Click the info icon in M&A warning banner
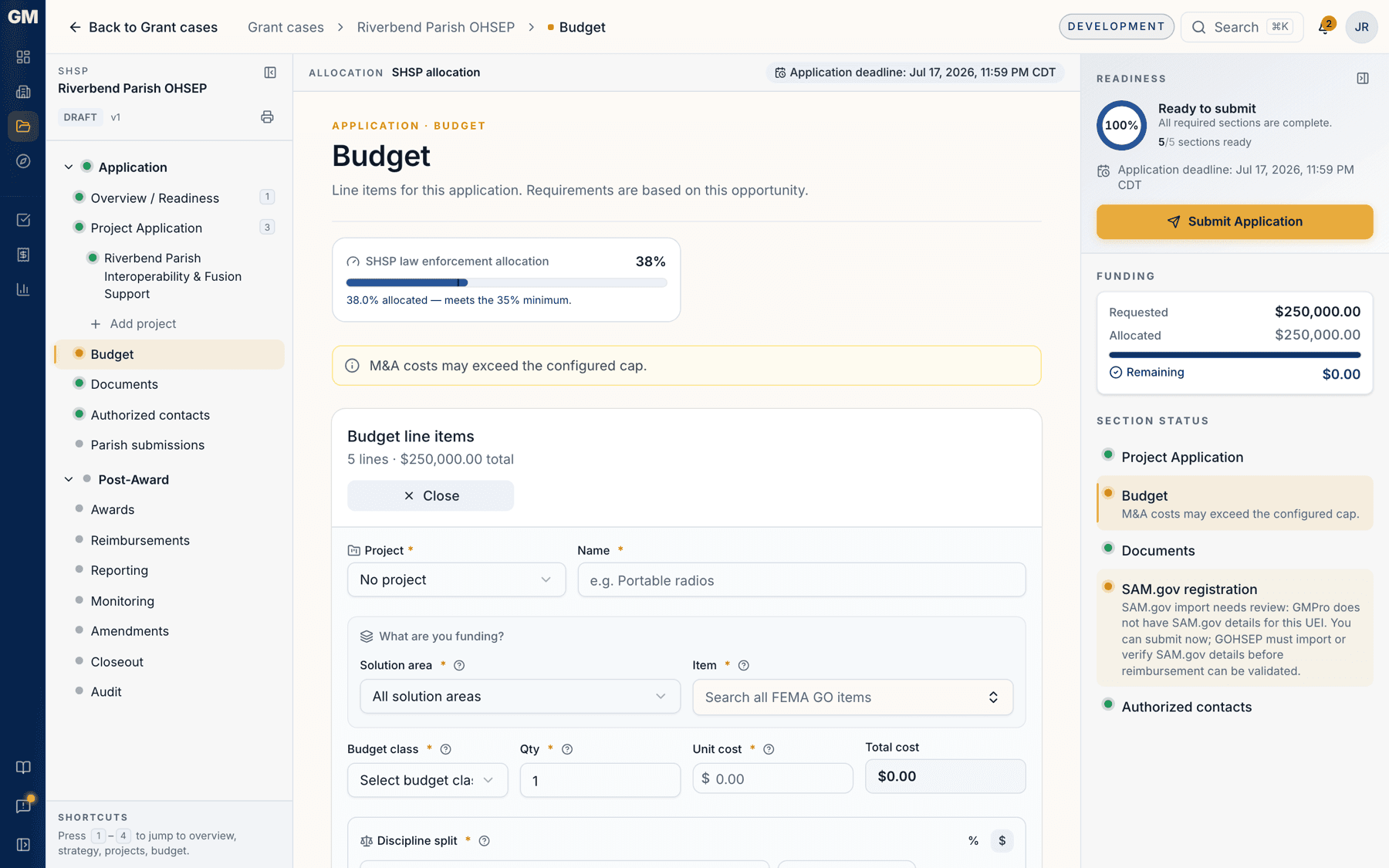Screen dimensions: 1389x868 tap(352, 366)
